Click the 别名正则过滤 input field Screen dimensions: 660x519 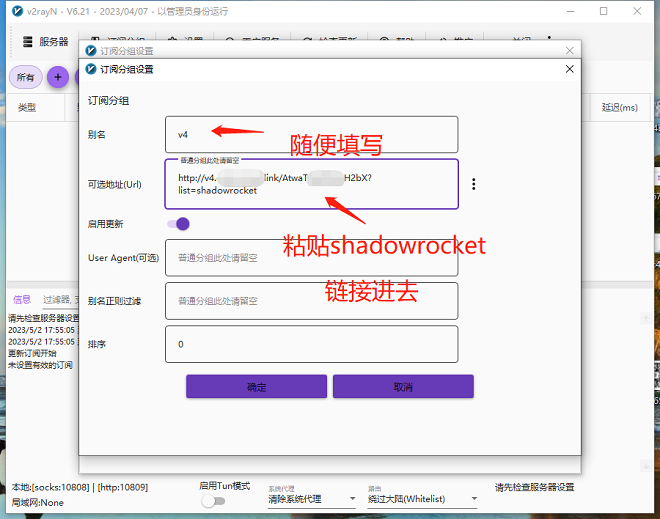(311, 301)
